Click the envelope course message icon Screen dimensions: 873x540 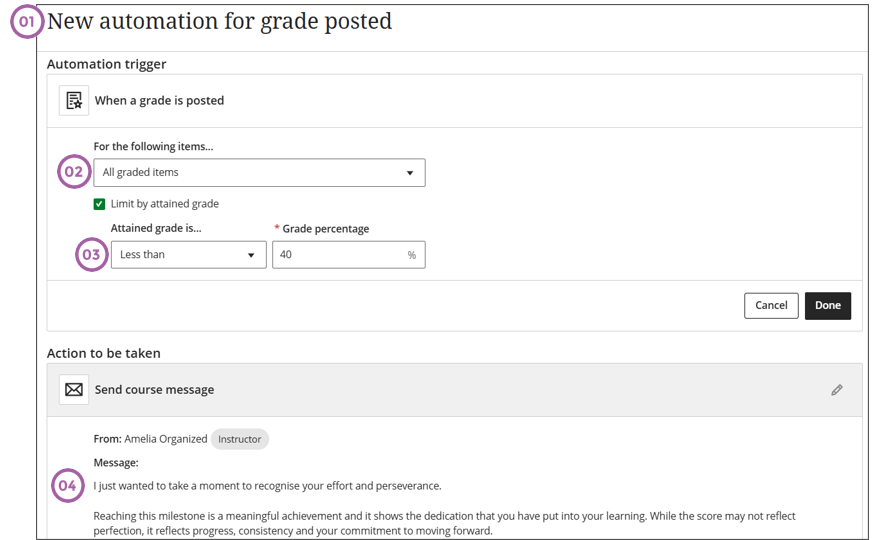tap(74, 389)
